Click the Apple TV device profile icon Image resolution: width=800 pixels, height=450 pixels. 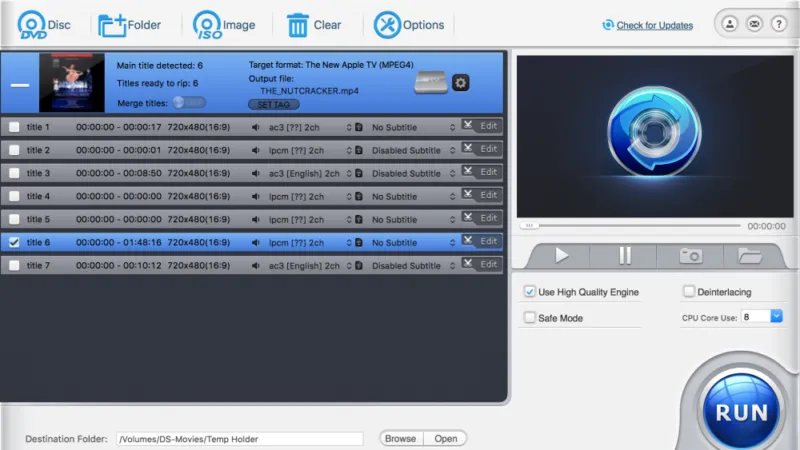click(x=431, y=82)
